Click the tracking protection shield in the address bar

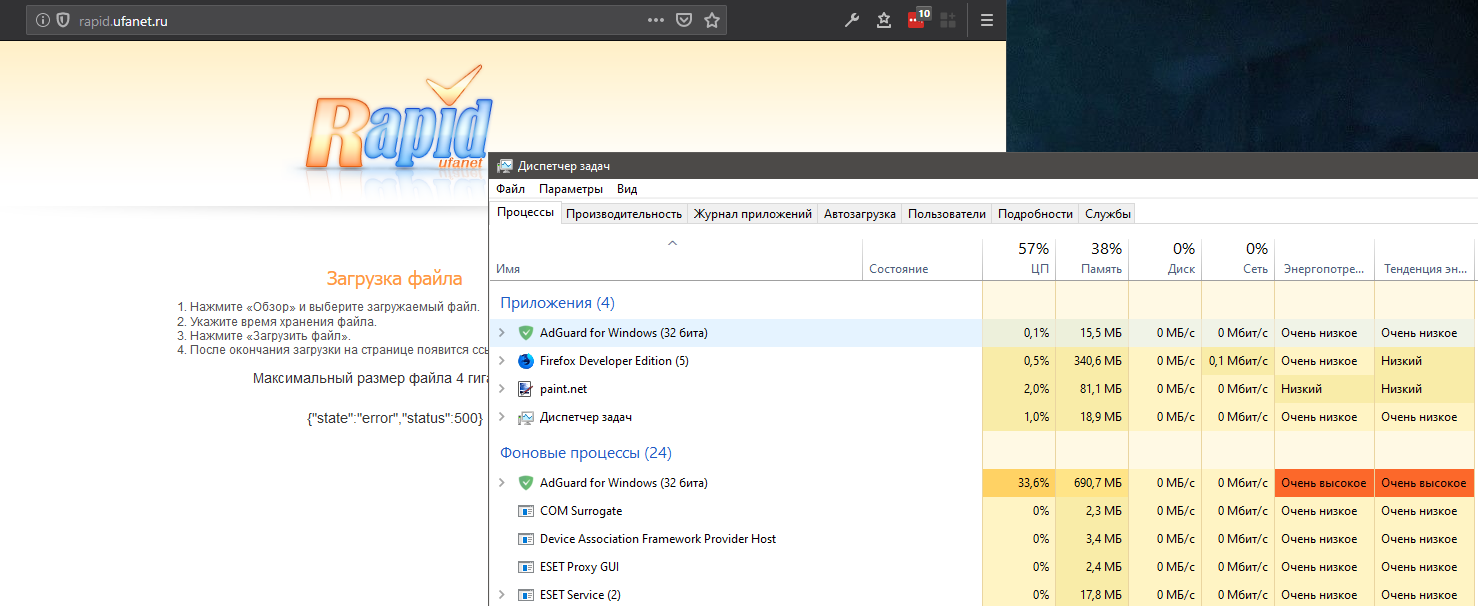click(62, 19)
